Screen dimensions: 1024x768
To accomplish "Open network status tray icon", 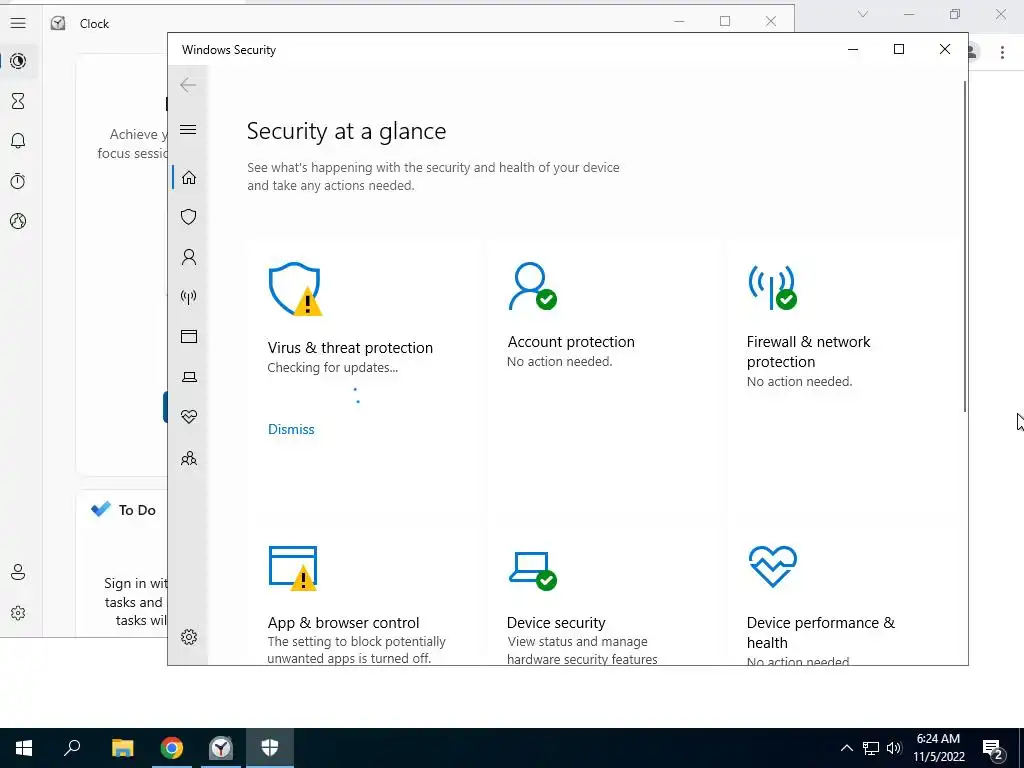I will [x=871, y=748].
